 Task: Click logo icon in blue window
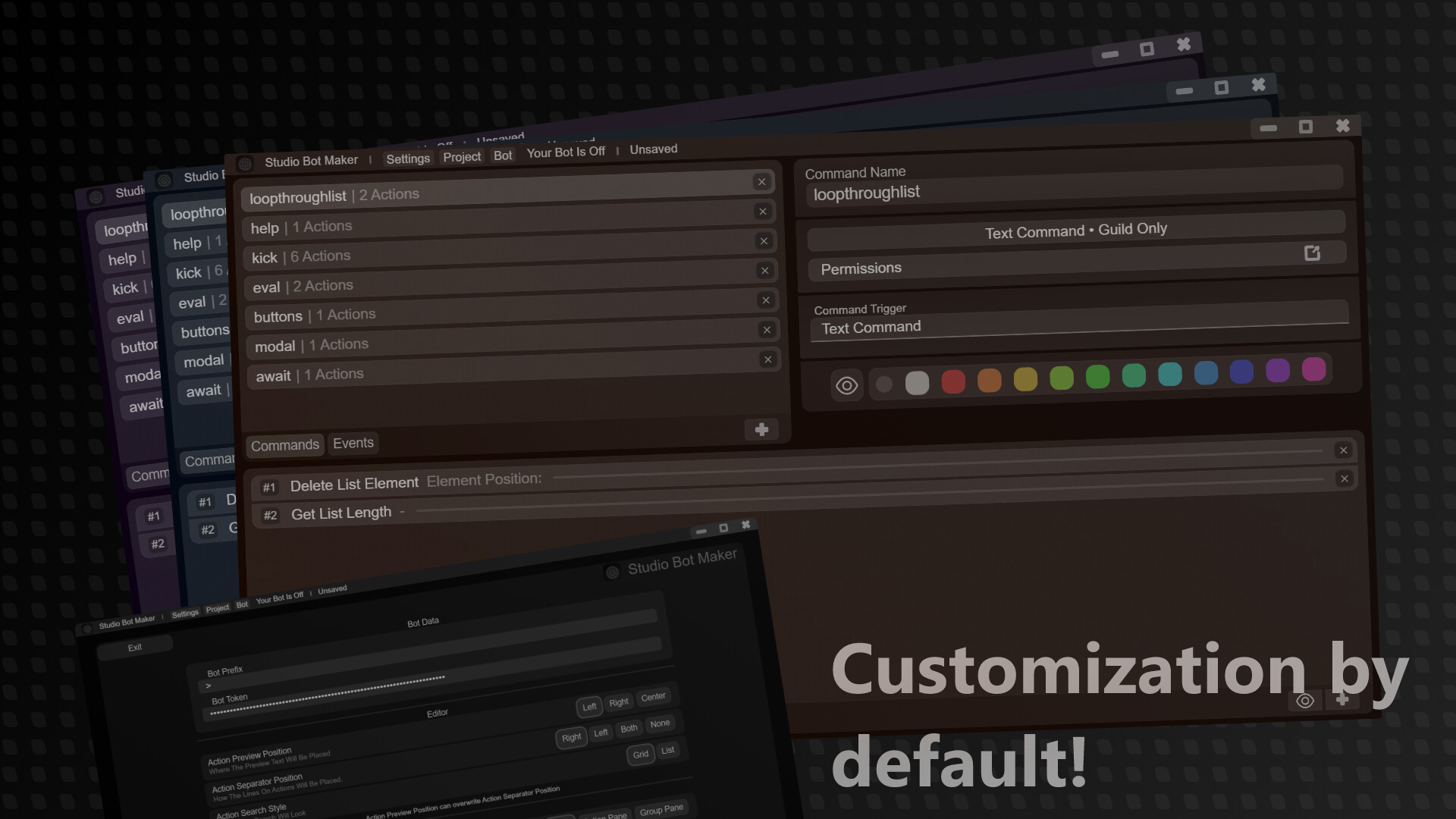[164, 180]
